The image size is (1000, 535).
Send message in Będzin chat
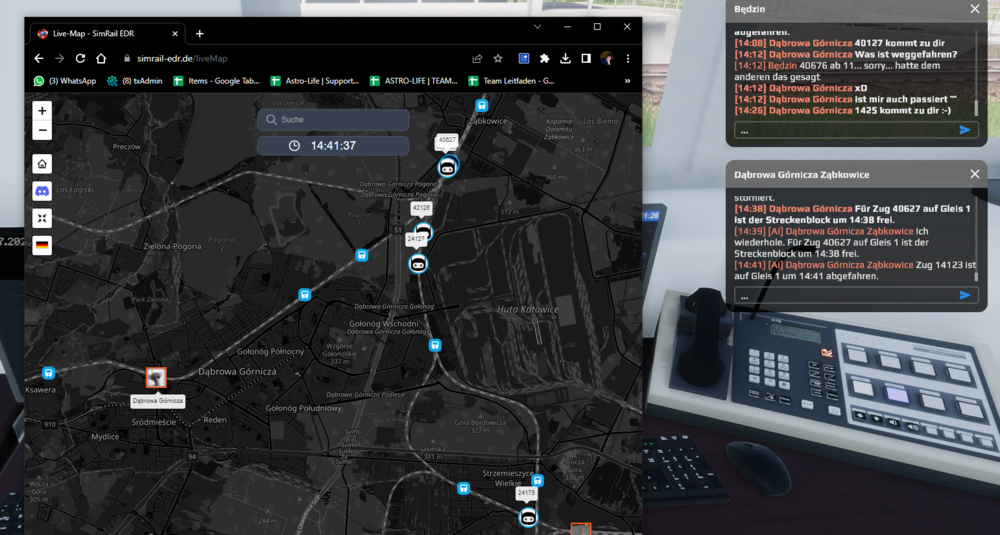(x=964, y=130)
